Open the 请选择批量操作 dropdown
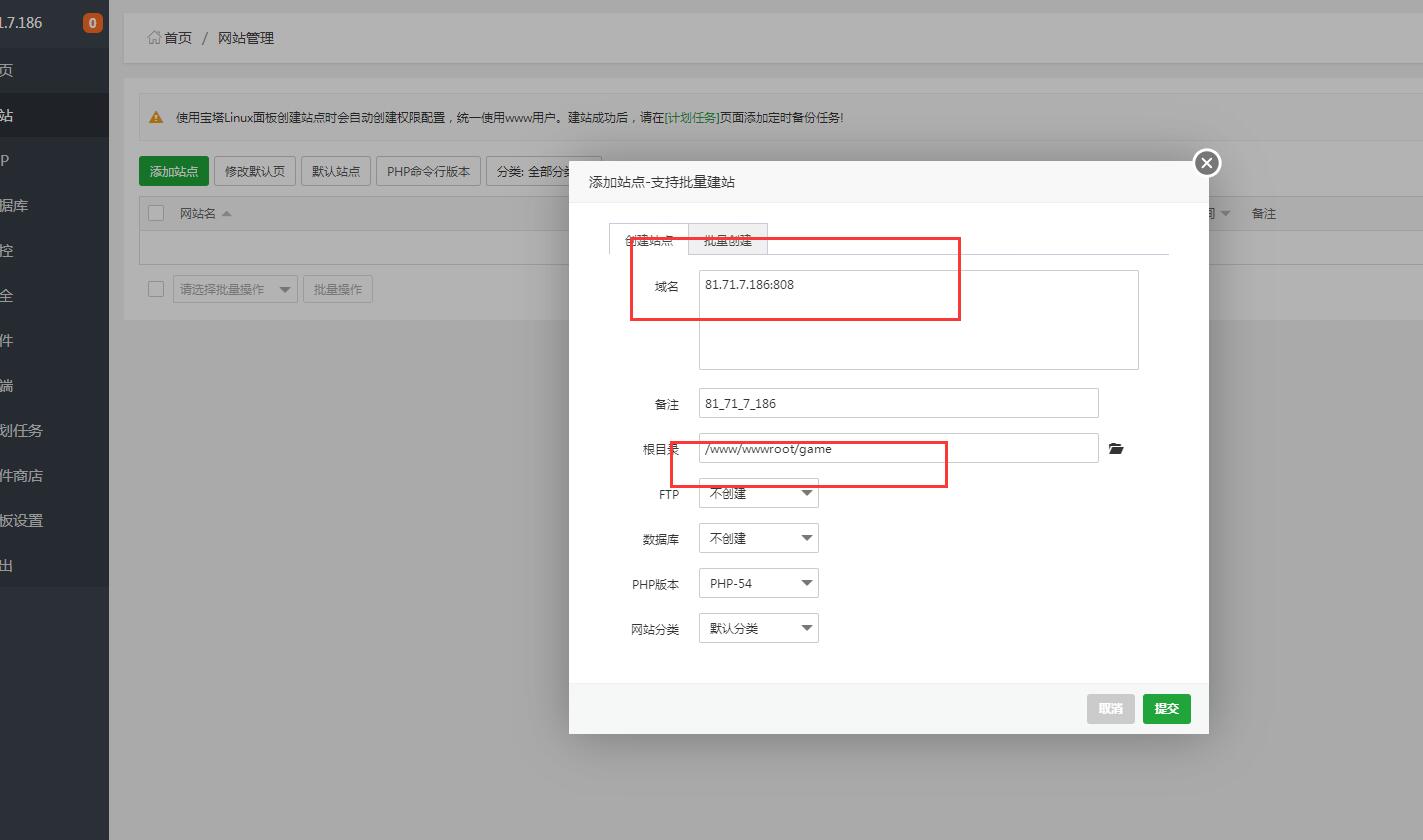Screen dimensions: 1423x840 pos(235,289)
